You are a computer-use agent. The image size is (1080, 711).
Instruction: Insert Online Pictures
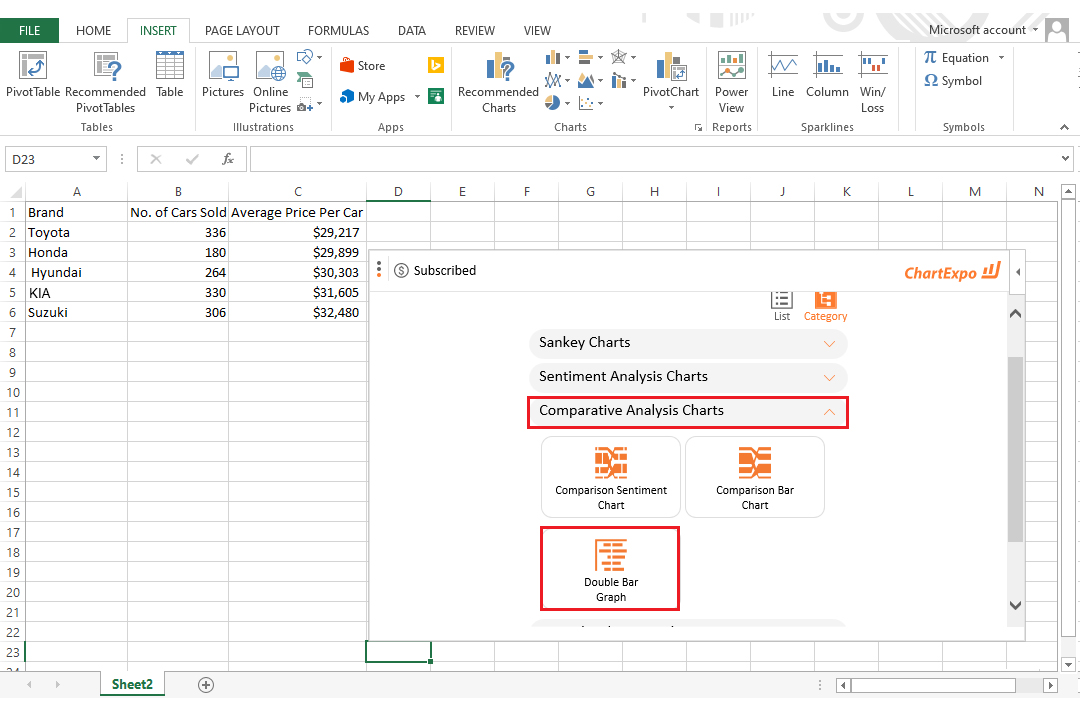[x=270, y=82]
